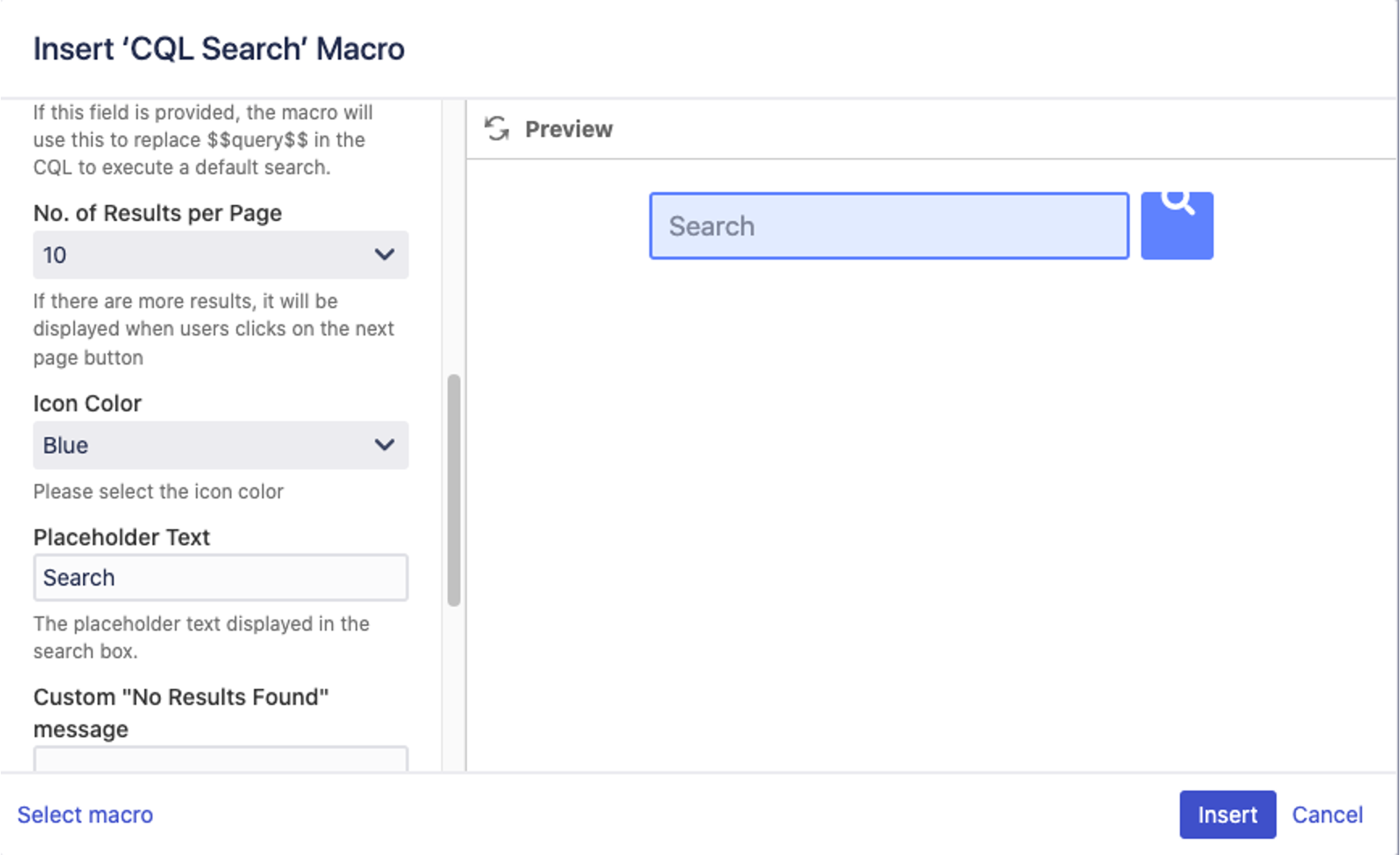Click the chevron arrow on results per page
Viewport: 1400px width, 855px height.
[385, 255]
